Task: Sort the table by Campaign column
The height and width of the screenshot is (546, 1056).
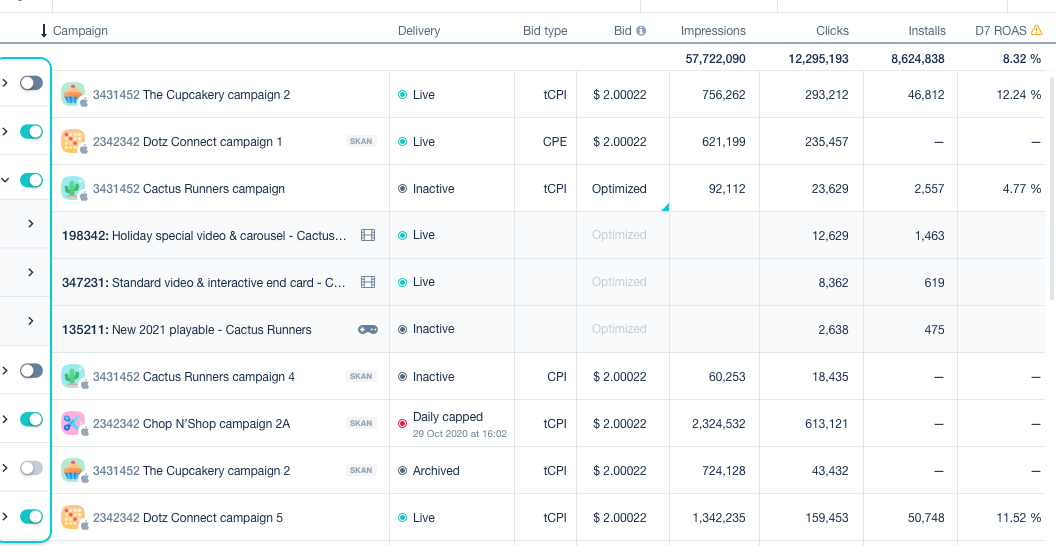Action: click(80, 31)
